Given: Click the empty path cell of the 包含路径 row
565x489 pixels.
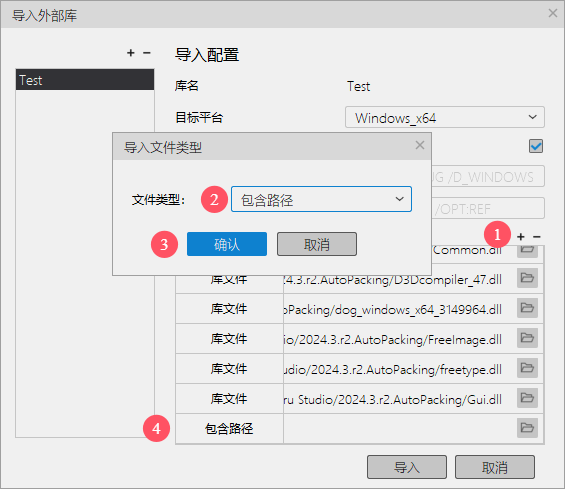Looking at the screenshot, I should pyautogui.click(x=400, y=428).
